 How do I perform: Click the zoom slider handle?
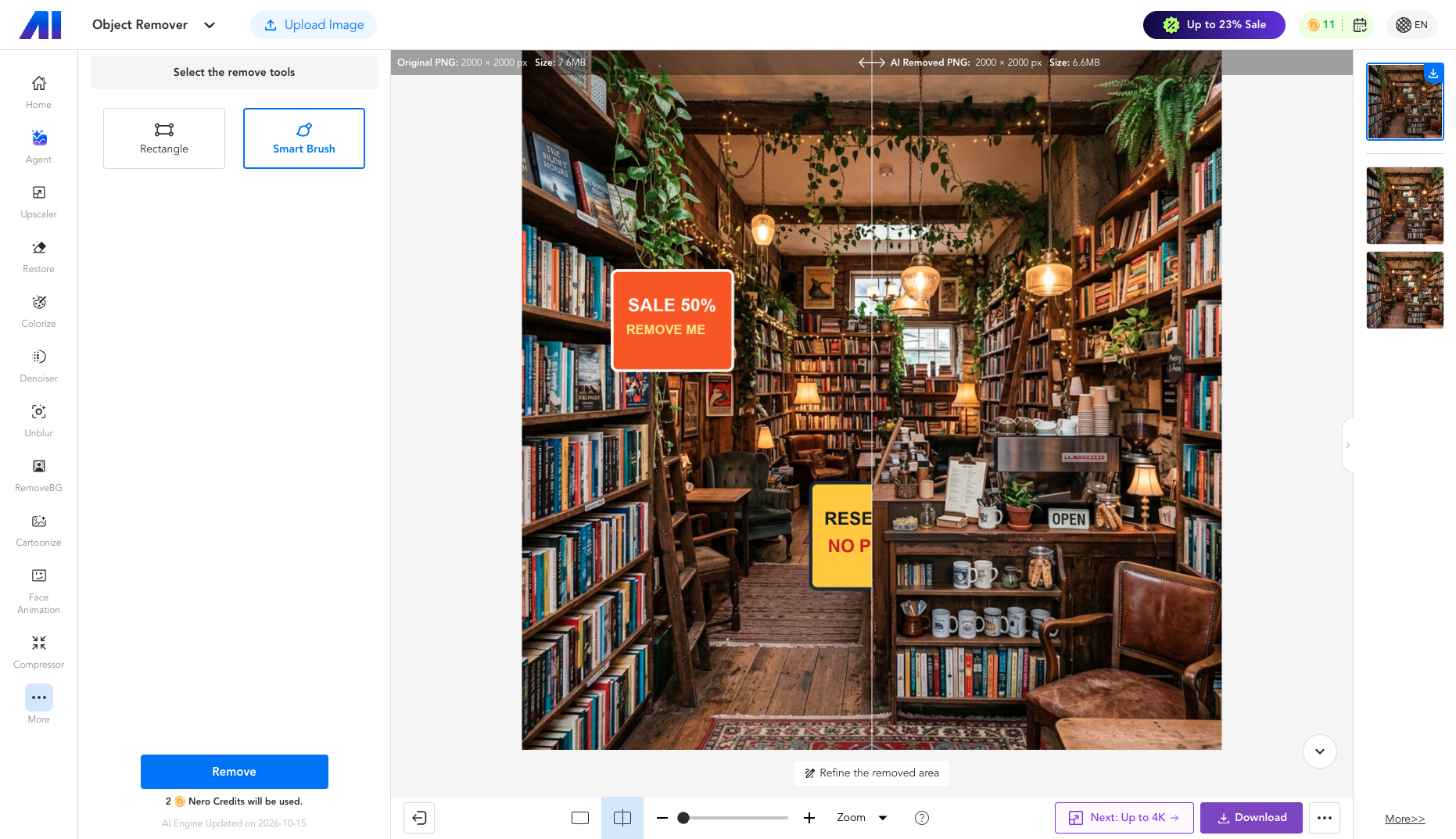(683, 818)
